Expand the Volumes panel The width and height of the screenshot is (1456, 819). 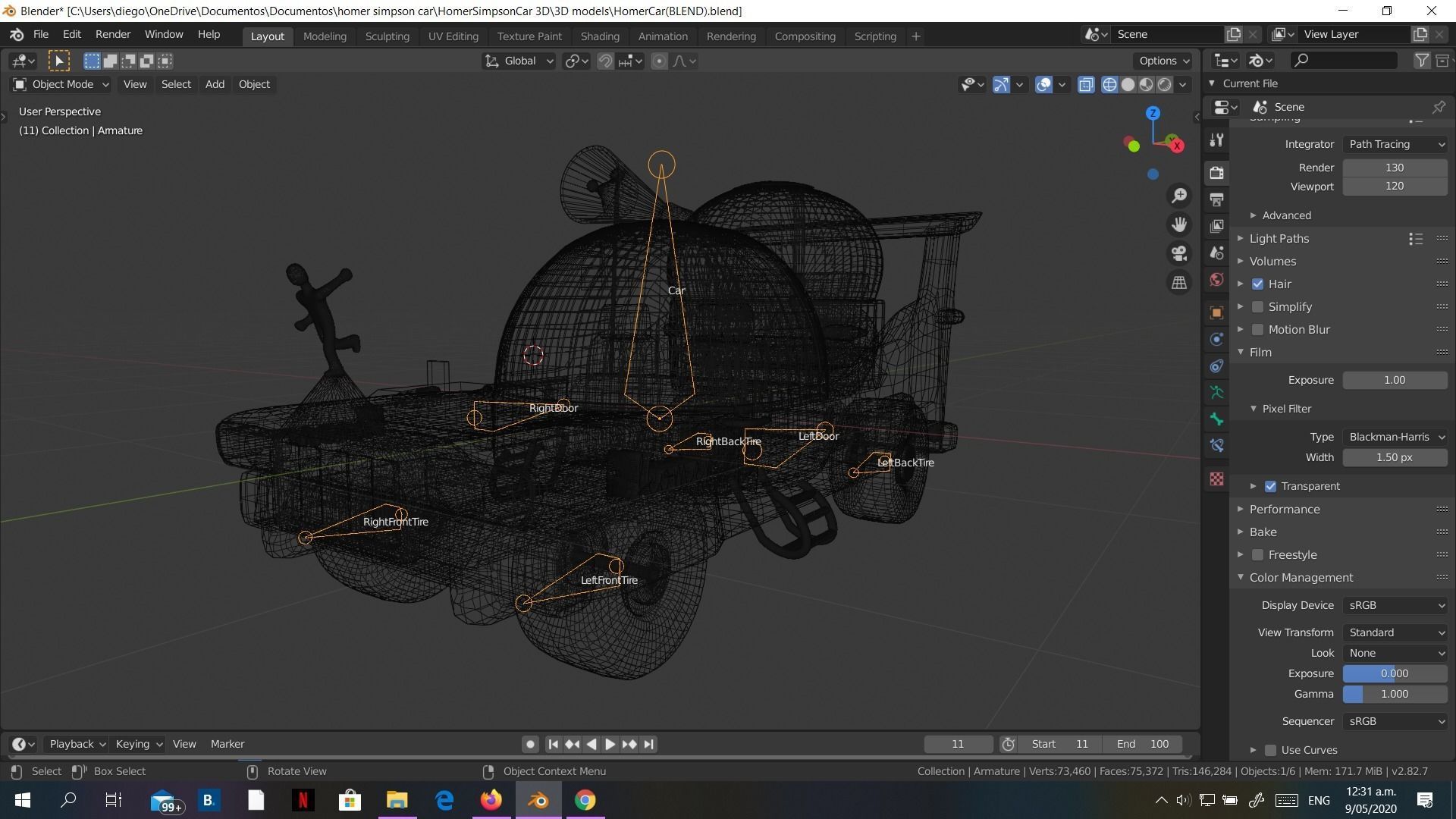[1272, 261]
